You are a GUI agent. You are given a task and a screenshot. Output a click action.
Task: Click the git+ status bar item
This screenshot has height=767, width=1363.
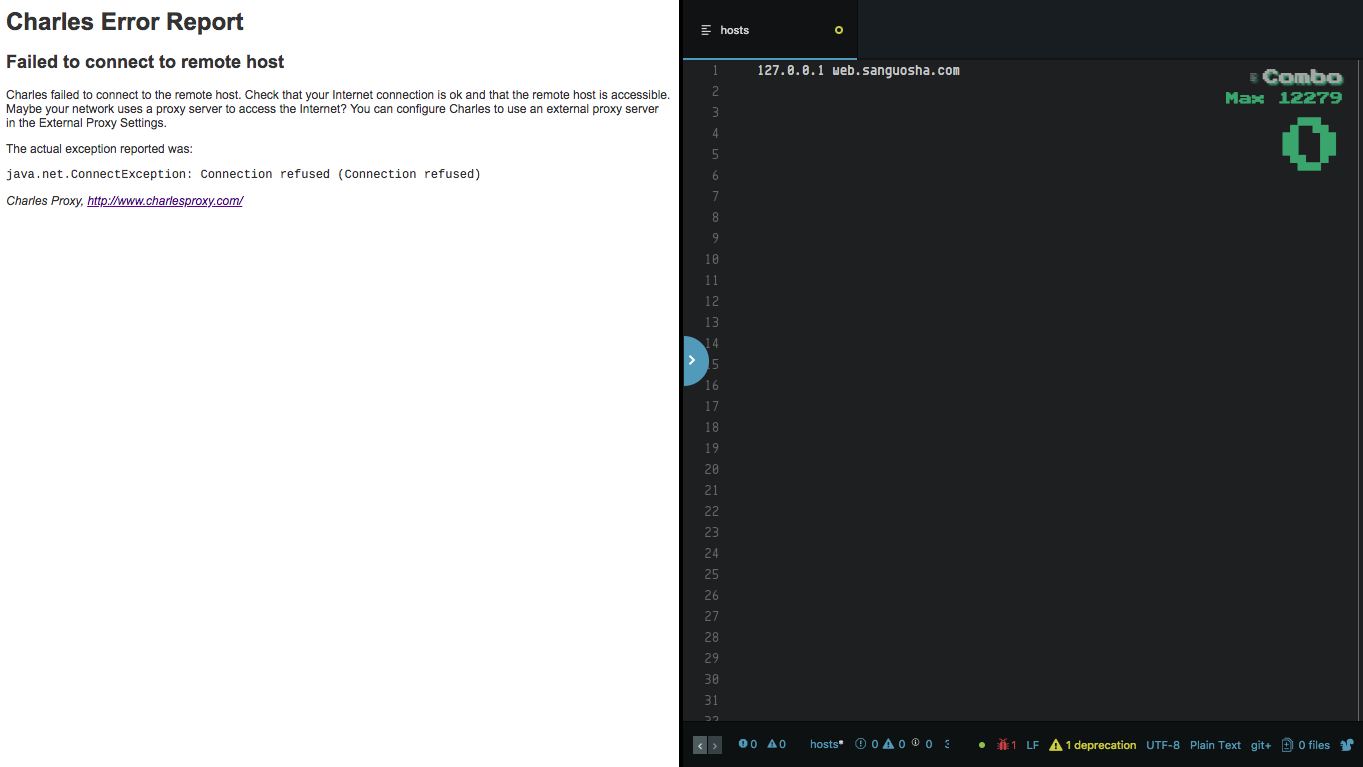click(1261, 745)
